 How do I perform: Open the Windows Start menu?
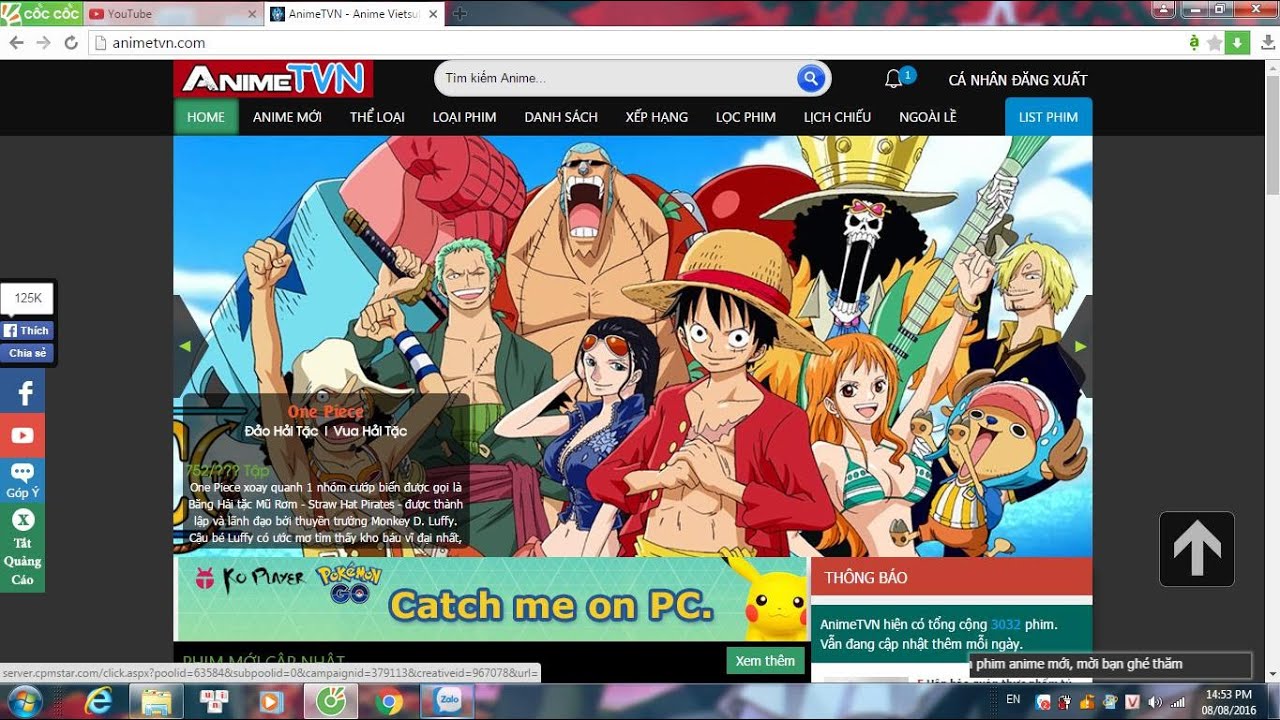pyautogui.click(x=24, y=701)
